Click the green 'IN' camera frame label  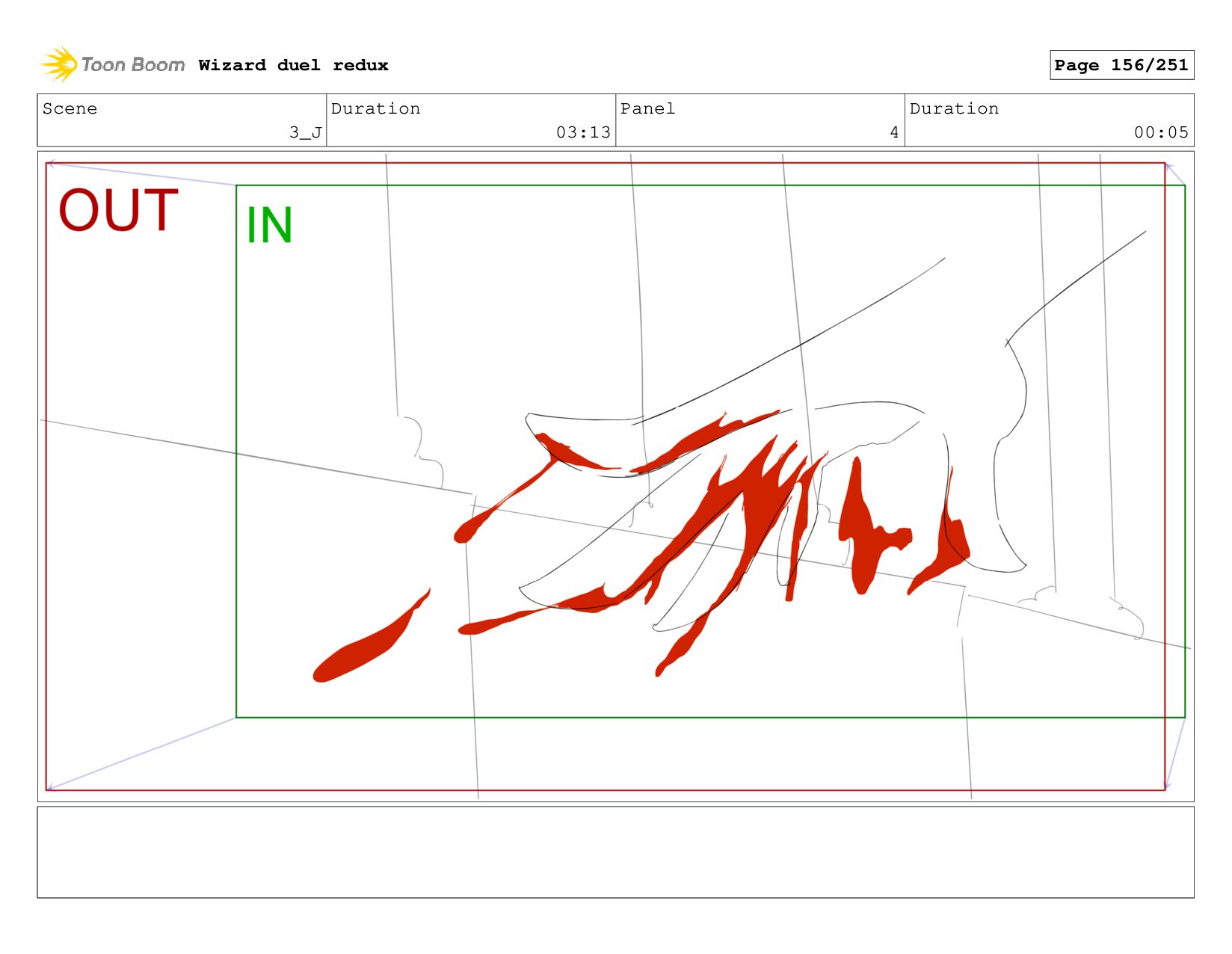tap(269, 225)
